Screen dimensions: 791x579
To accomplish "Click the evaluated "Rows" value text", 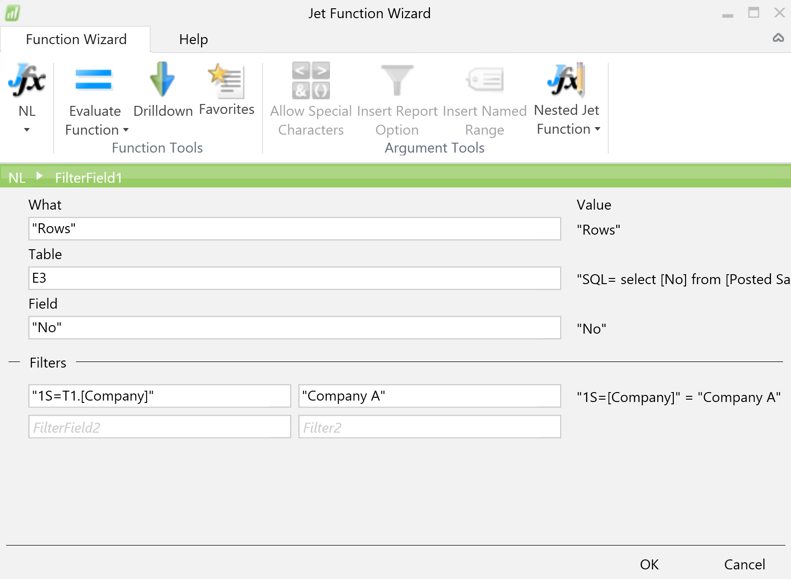I will pos(598,230).
